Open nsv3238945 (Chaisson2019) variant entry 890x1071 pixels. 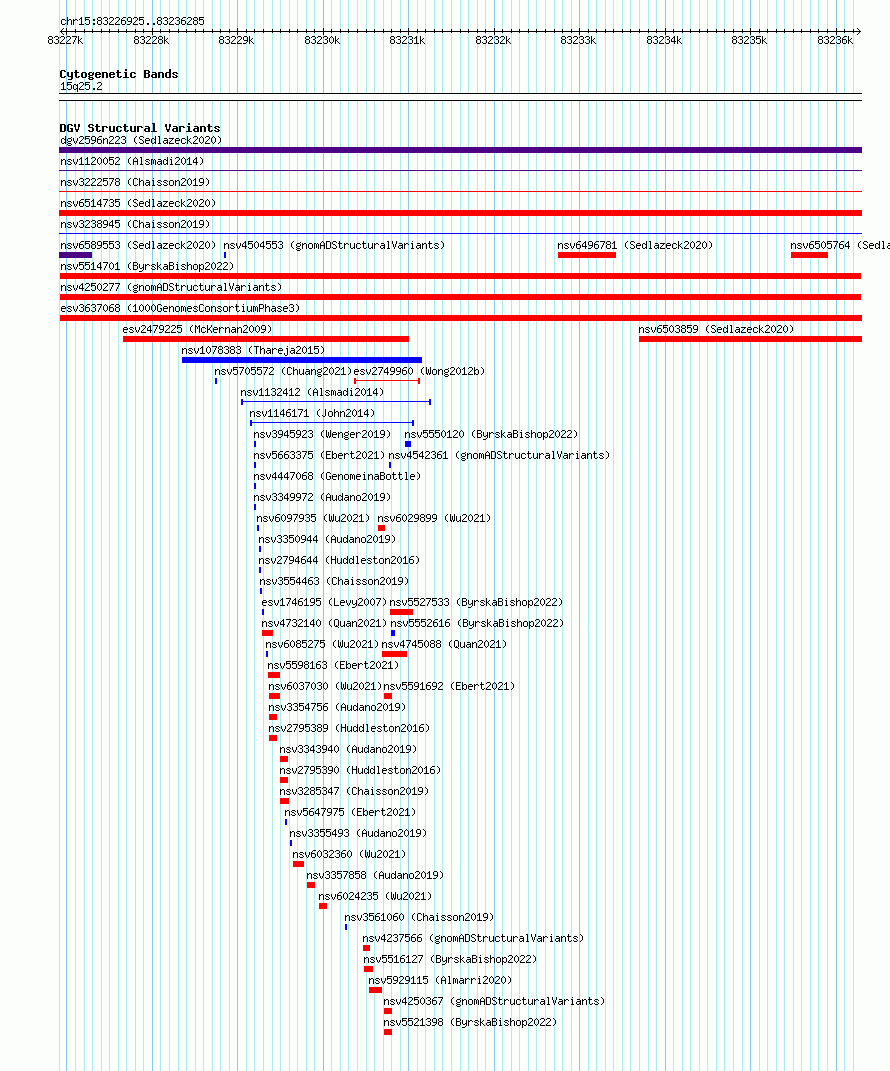135,225
